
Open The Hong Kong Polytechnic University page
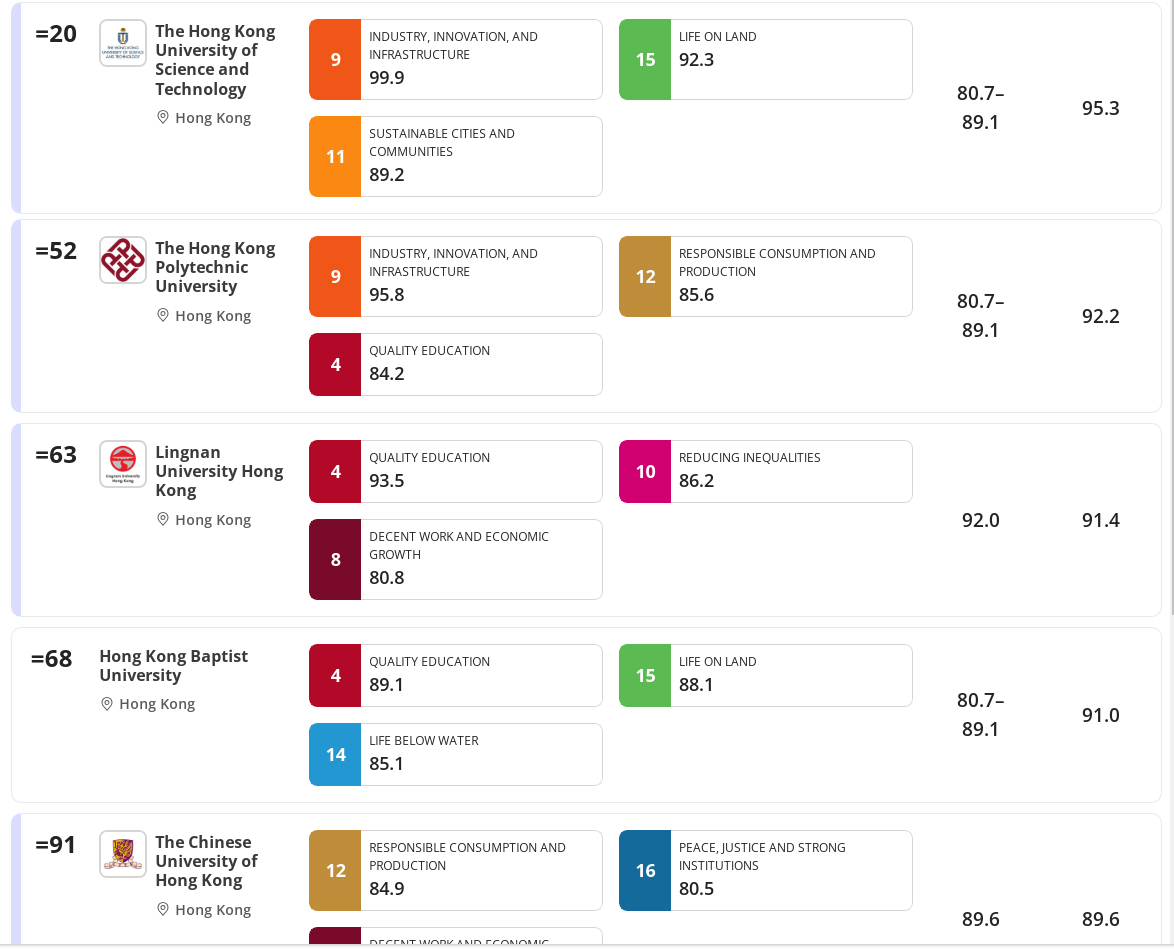point(216,267)
